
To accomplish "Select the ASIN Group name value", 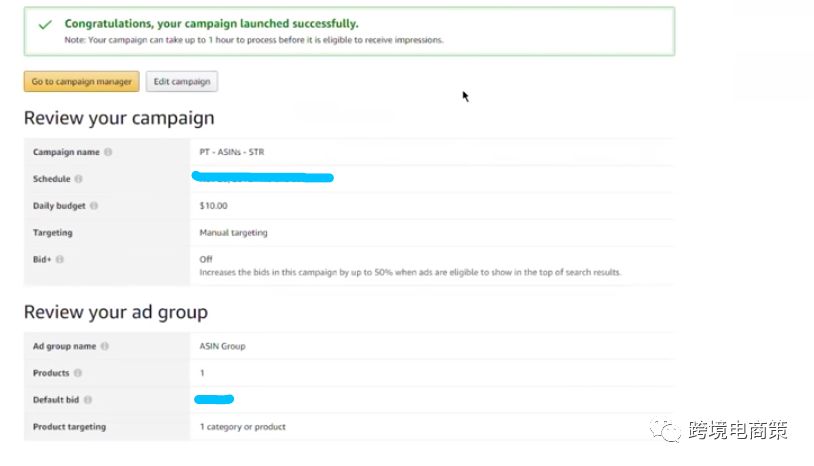I will (x=222, y=346).
